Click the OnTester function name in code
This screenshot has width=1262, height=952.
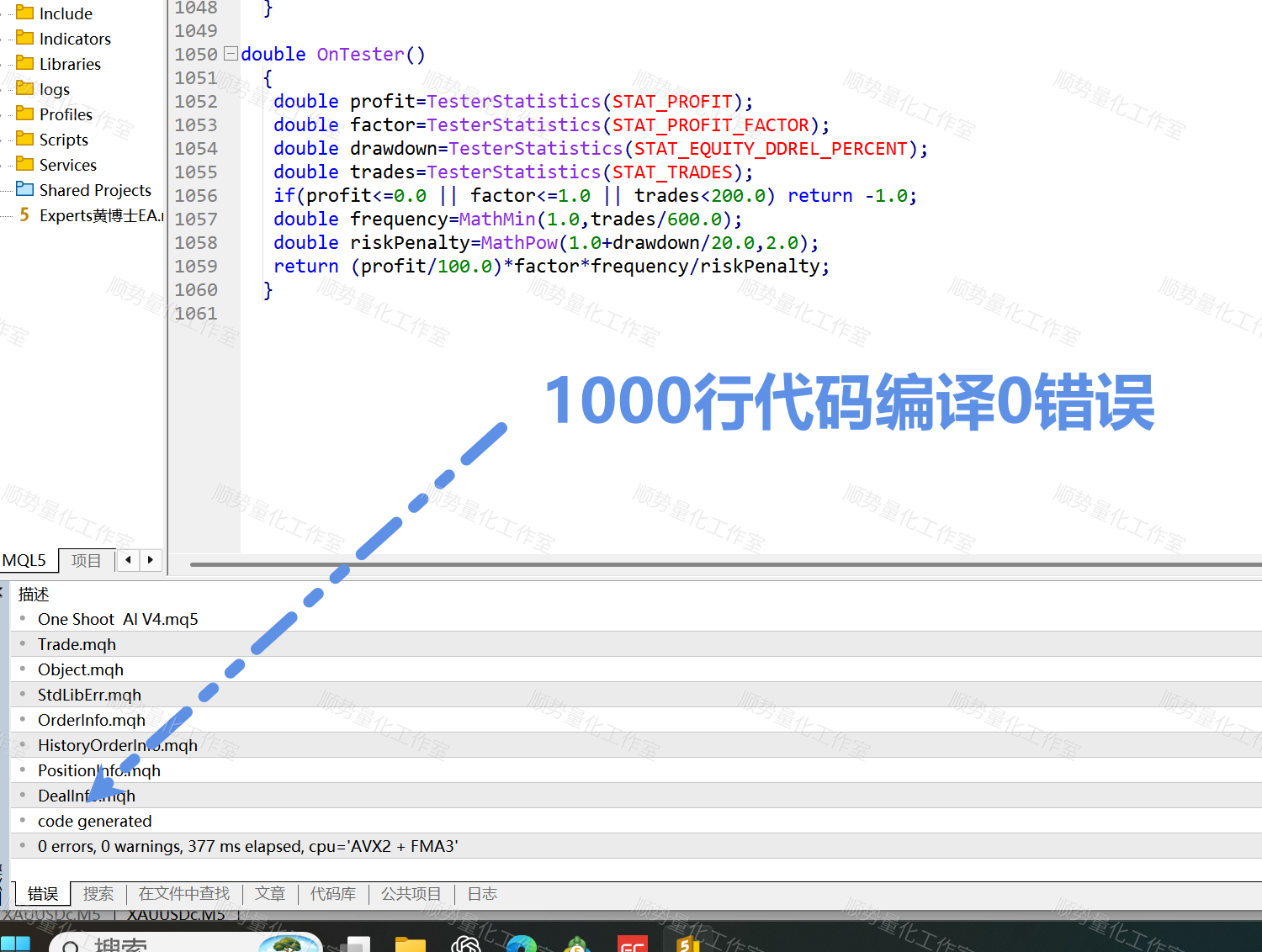(360, 55)
